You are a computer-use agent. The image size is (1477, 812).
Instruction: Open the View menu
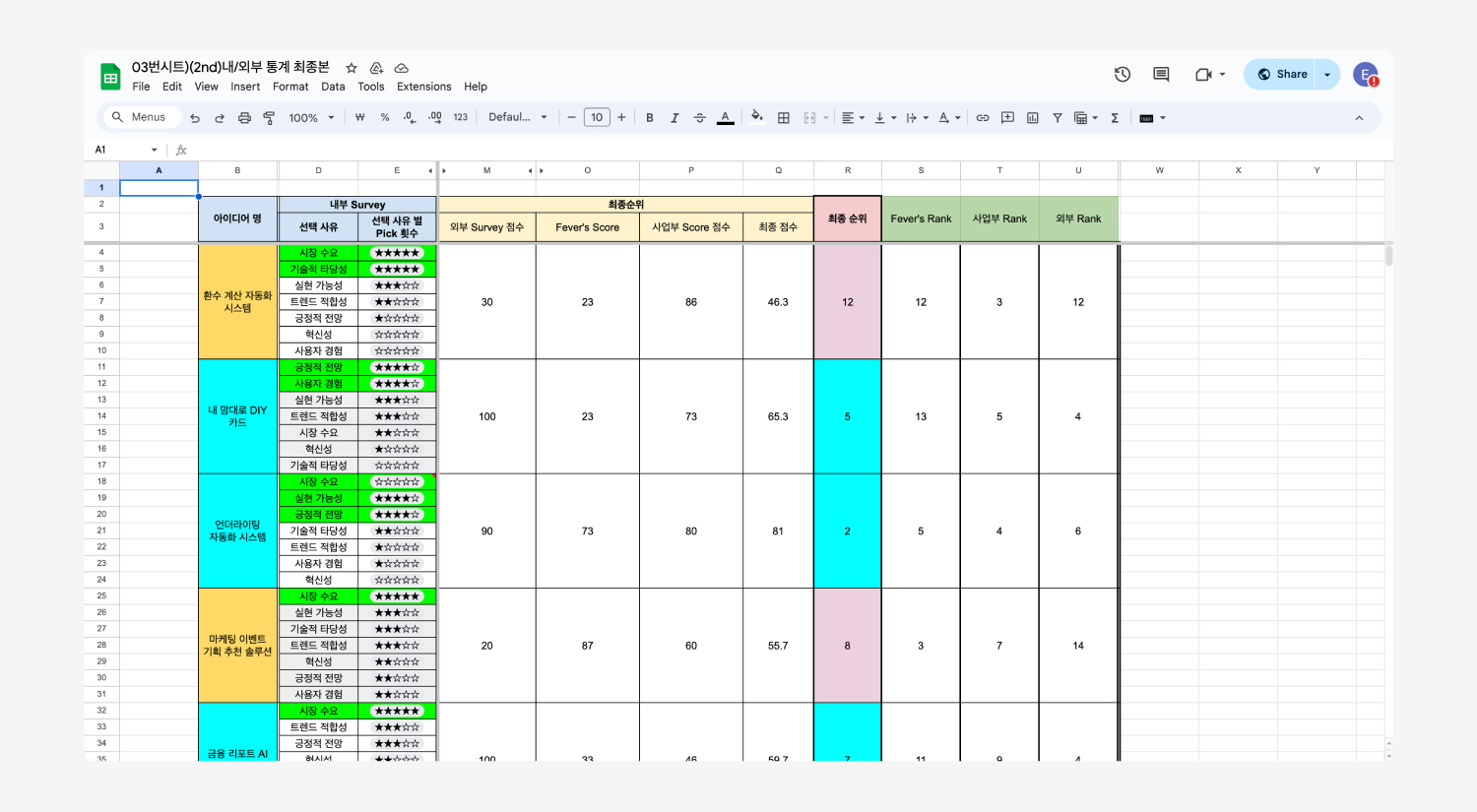point(206,87)
